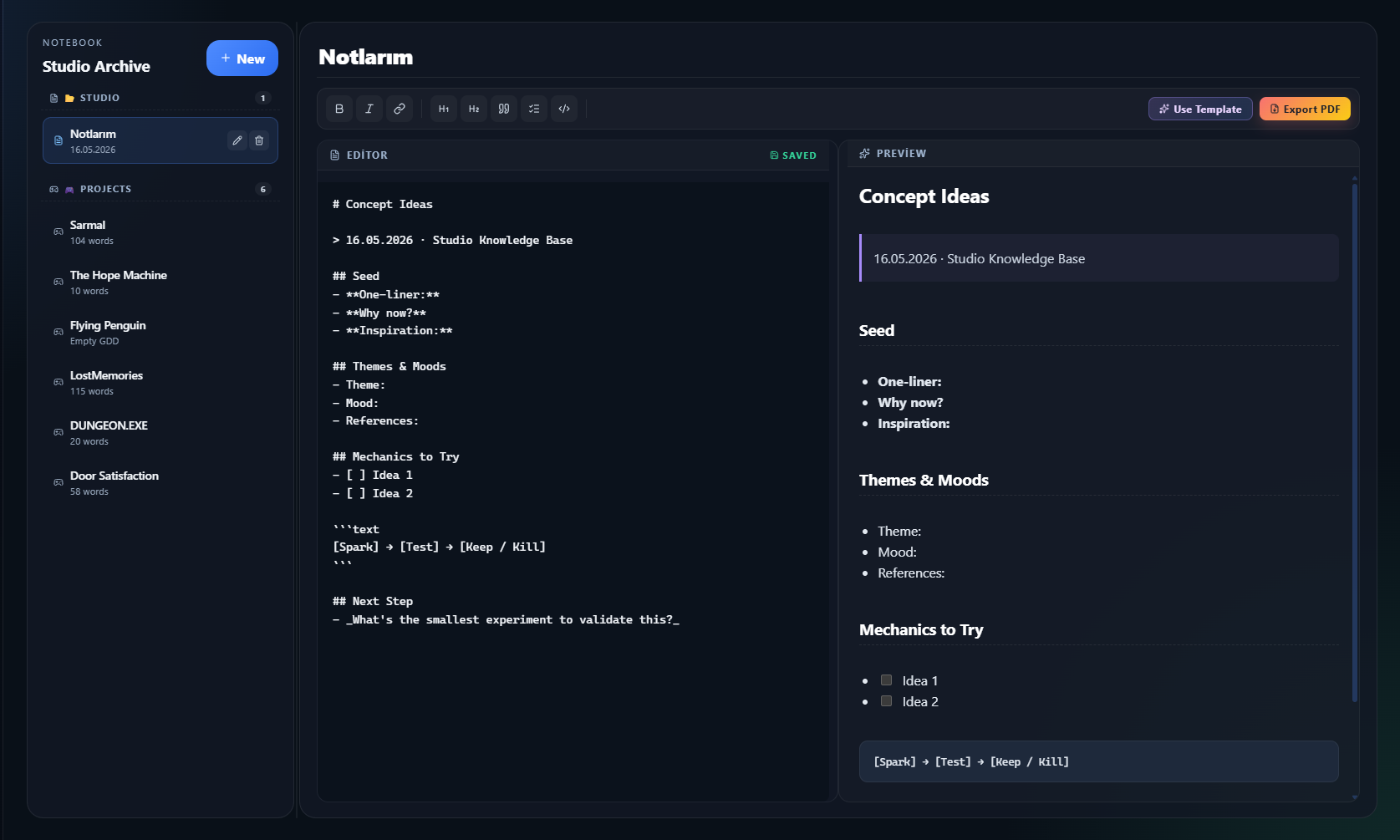Click the Projects count badge "6"
Image resolution: width=1400 pixels, height=840 pixels.
click(x=263, y=189)
